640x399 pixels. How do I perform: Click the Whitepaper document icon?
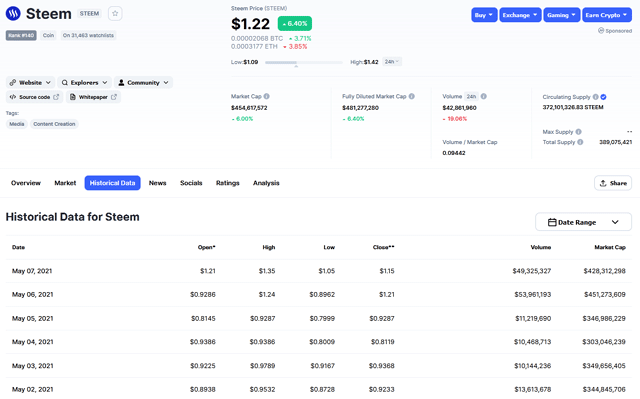pyautogui.click(x=73, y=97)
